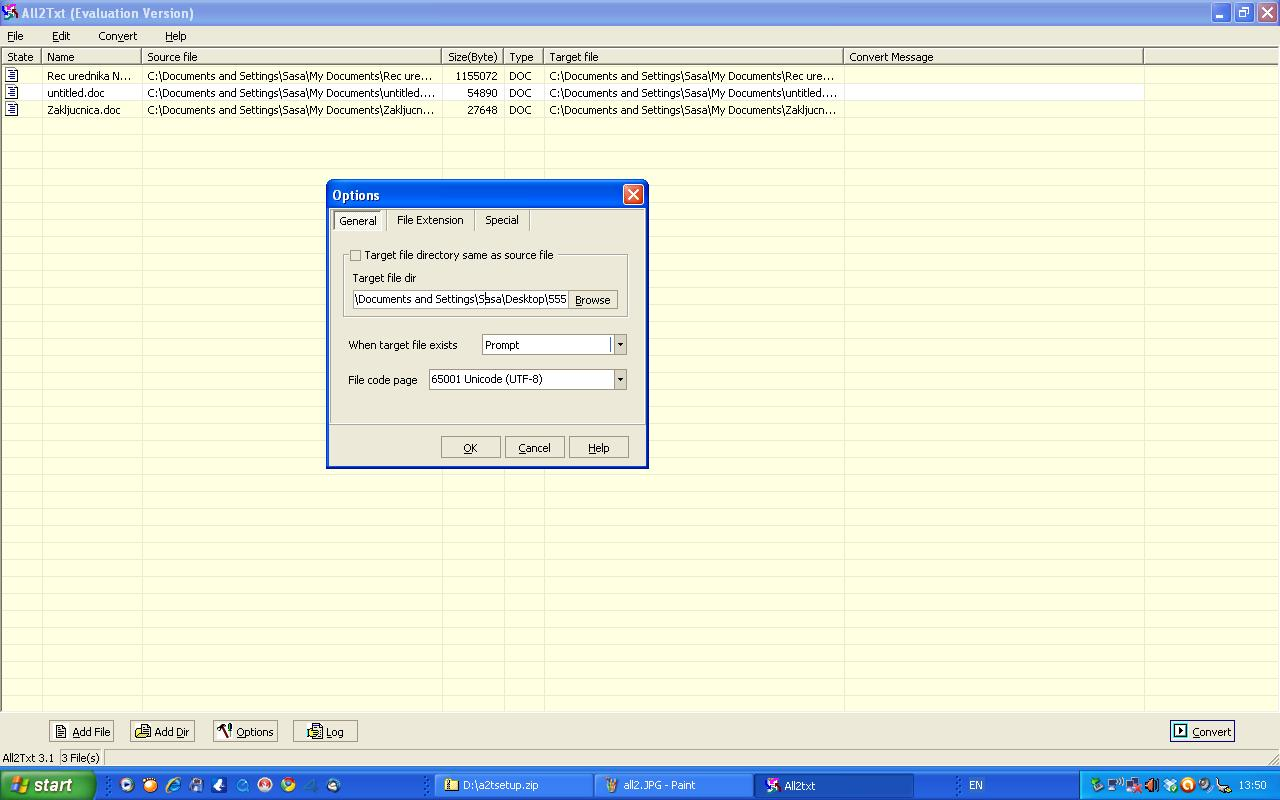The image size is (1280, 800).
Task: Click the floppy disk quick launch icon
Action: 196,785
